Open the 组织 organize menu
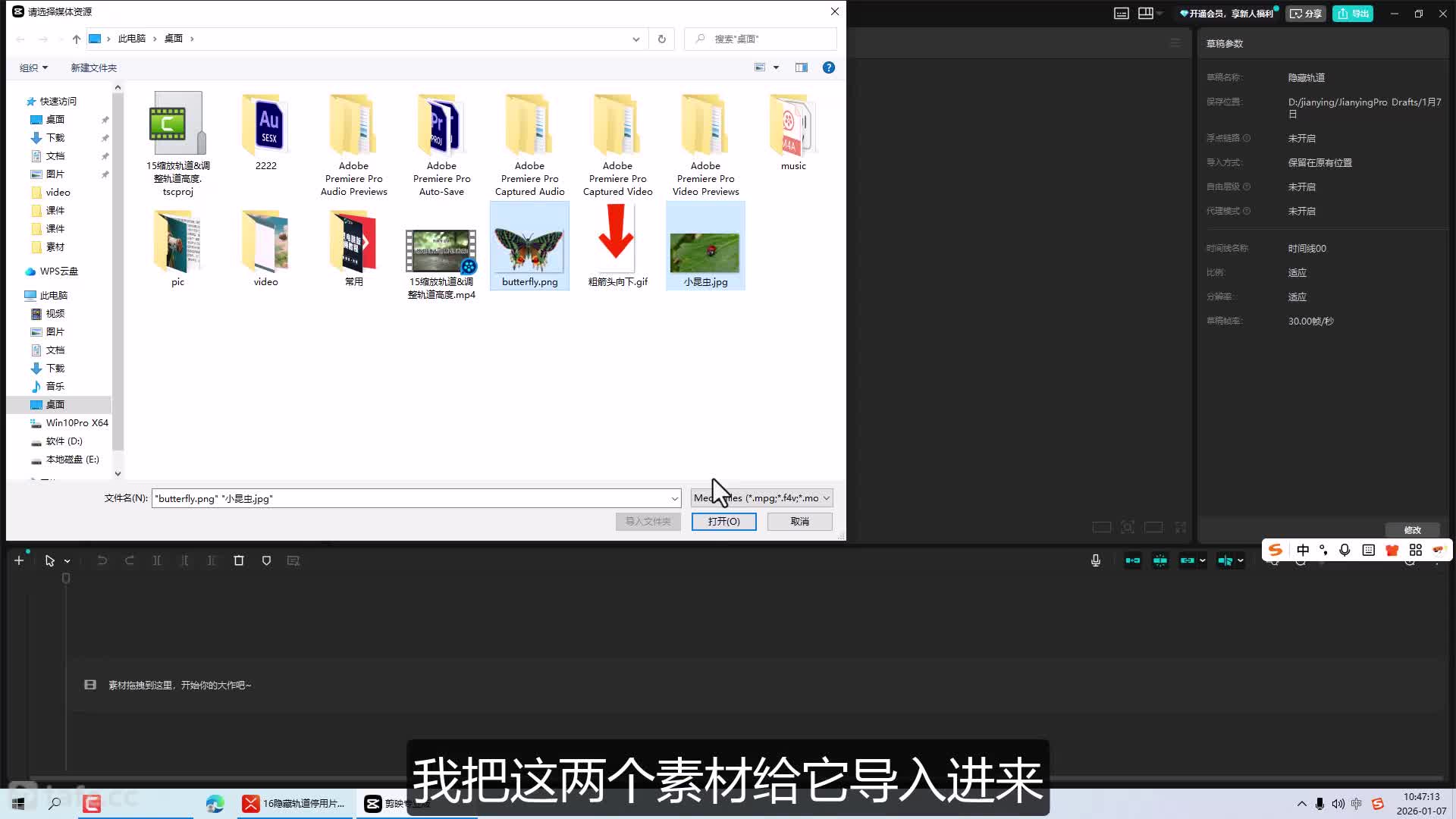Image resolution: width=1456 pixels, height=819 pixels. [x=33, y=67]
